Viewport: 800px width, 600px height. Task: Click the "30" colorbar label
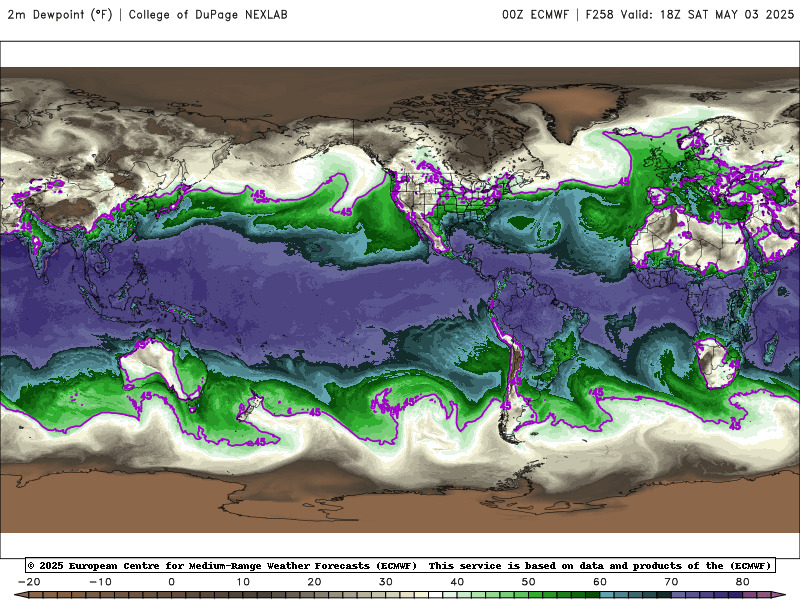386,582
